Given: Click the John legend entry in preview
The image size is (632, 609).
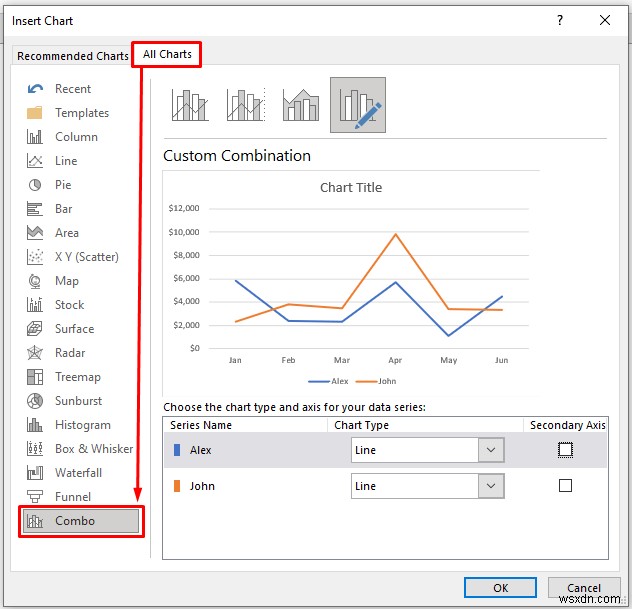Looking at the screenshot, I should [376, 381].
